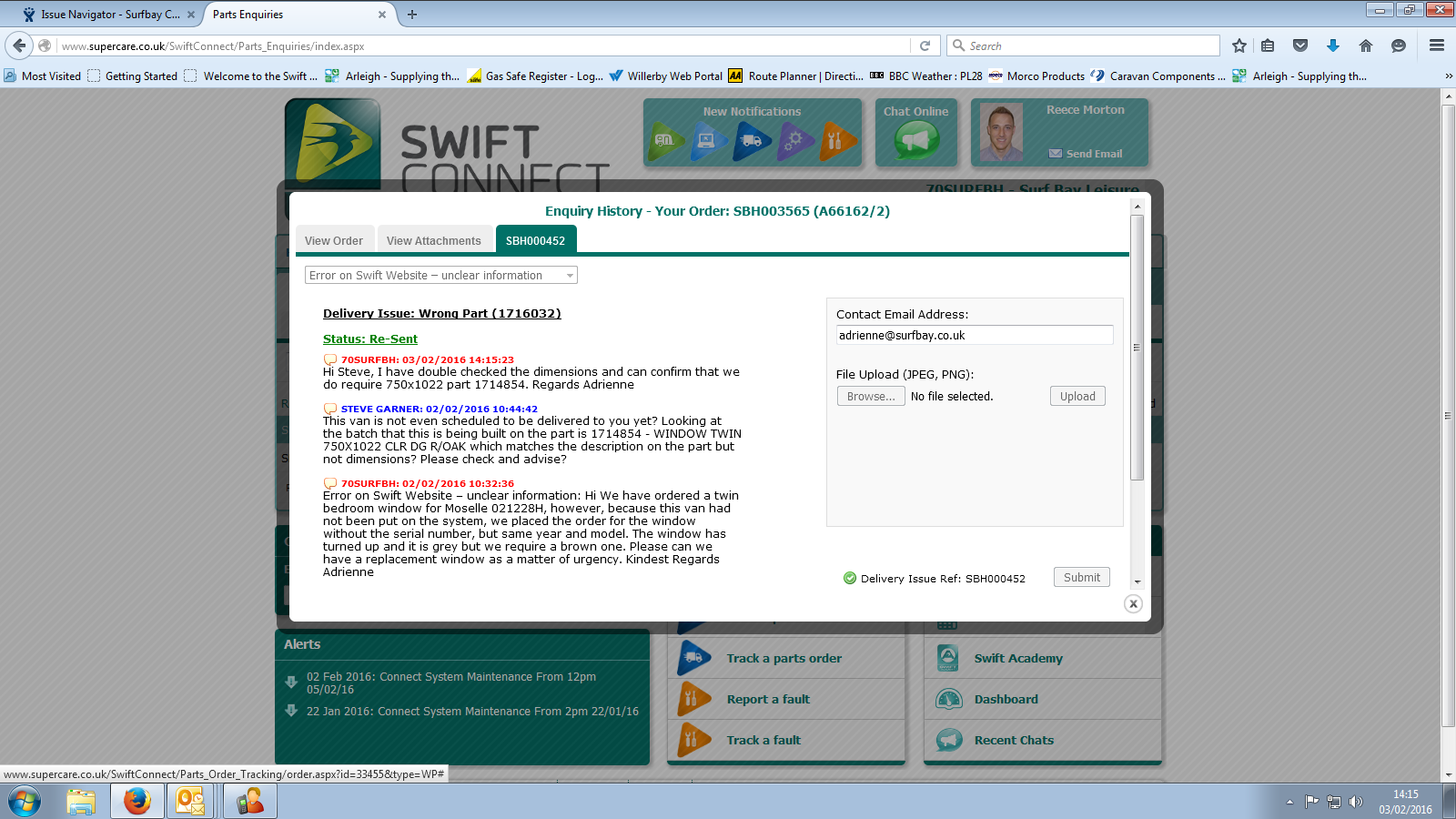Click the 02 Feb 2016 maintenance alert

[x=451, y=683]
